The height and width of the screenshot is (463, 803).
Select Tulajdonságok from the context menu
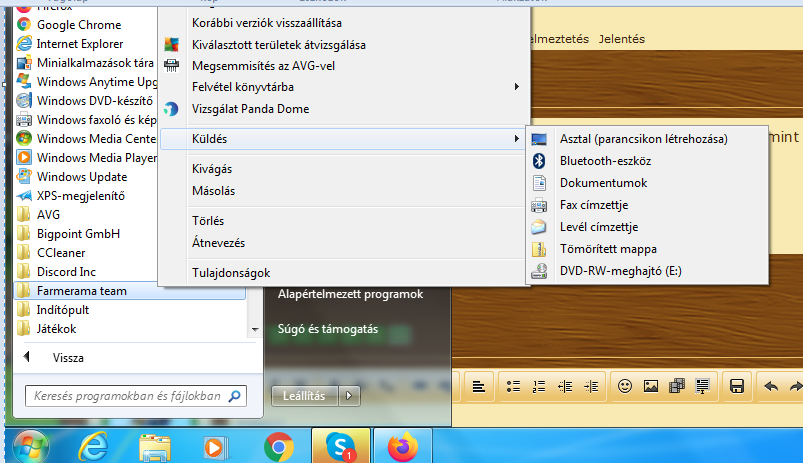230,273
